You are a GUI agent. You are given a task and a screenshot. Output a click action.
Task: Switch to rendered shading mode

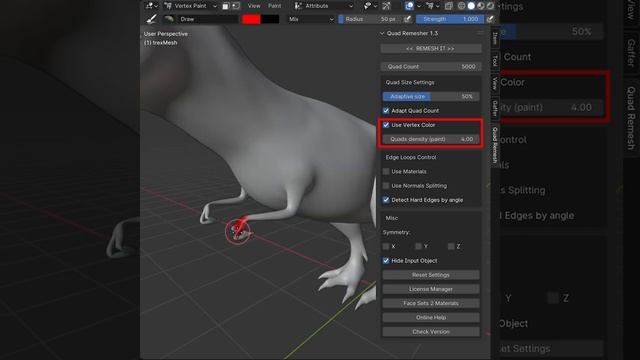click(x=490, y=6)
